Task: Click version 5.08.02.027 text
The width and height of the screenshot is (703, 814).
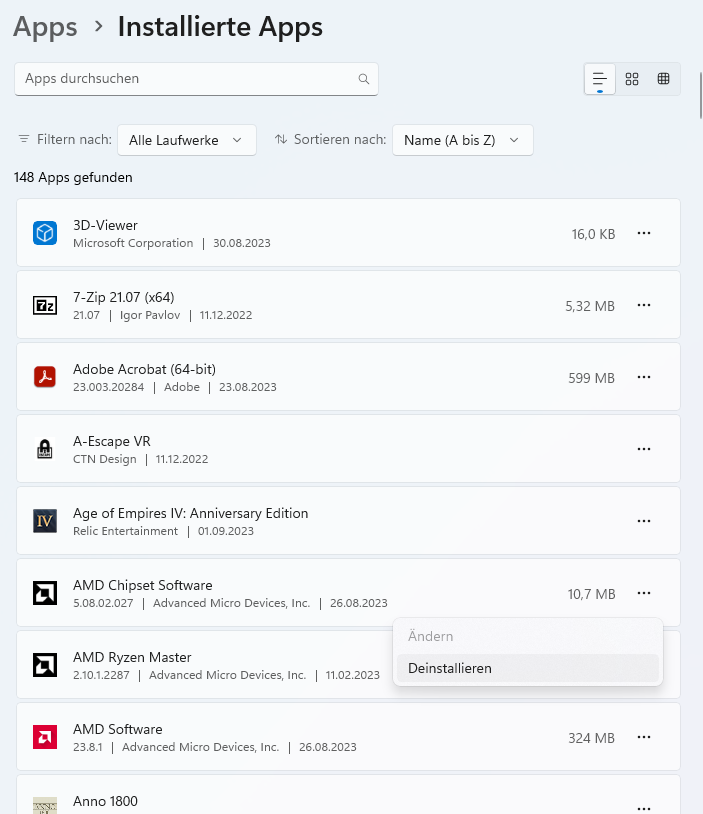Action: [x=103, y=603]
